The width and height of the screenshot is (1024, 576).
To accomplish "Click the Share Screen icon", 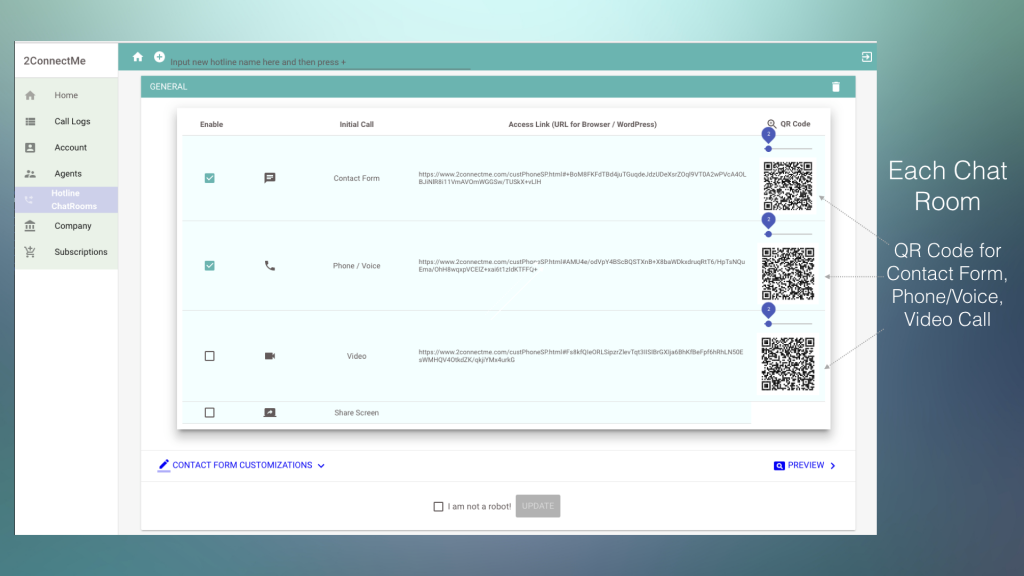I will pyautogui.click(x=270, y=413).
